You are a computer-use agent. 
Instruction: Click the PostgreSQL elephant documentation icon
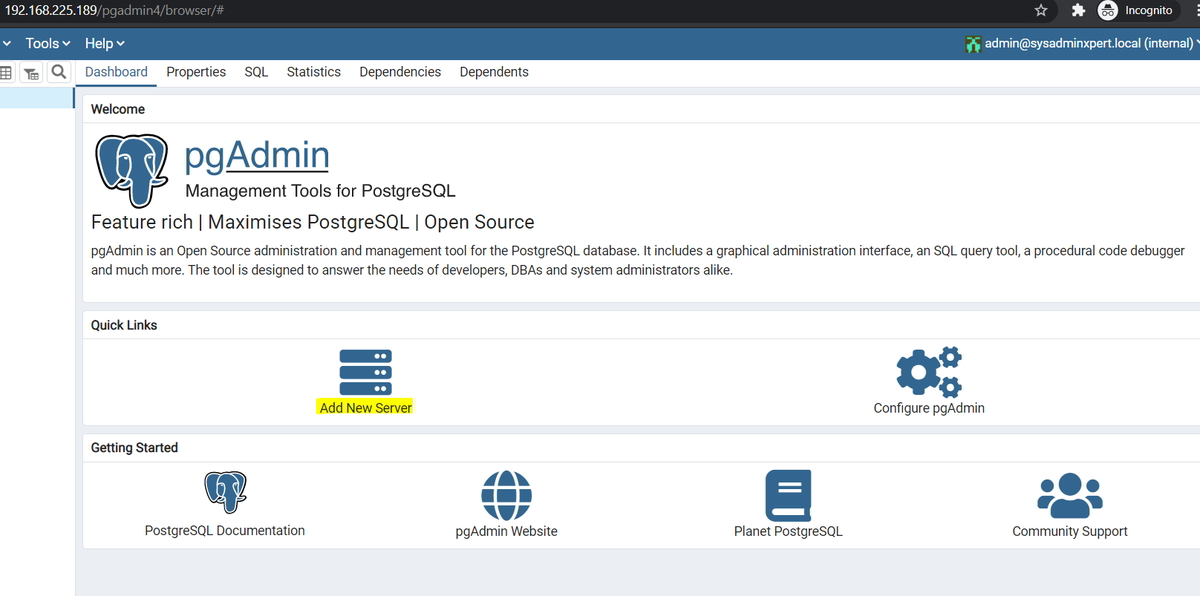click(225, 492)
